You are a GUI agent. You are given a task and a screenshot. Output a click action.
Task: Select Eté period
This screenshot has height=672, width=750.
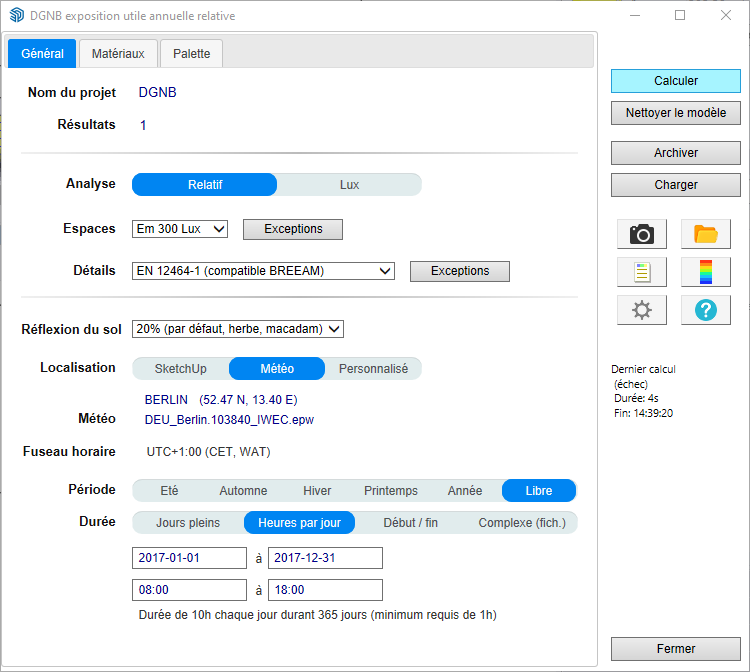pyautogui.click(x=169, y=491)
